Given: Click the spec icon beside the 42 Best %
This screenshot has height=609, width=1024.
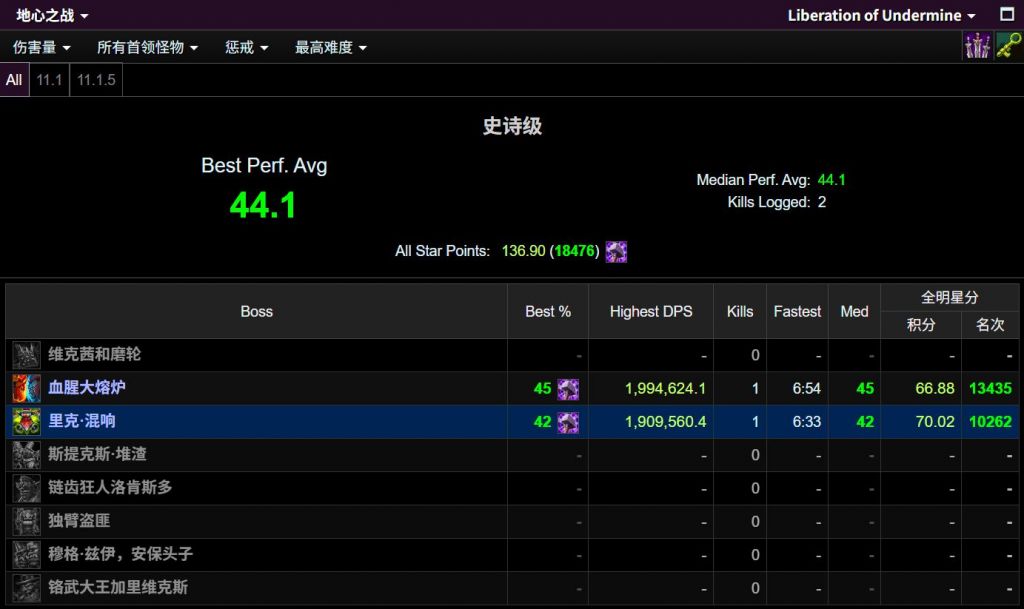Looking at the screenshot, I should [568, 421].
